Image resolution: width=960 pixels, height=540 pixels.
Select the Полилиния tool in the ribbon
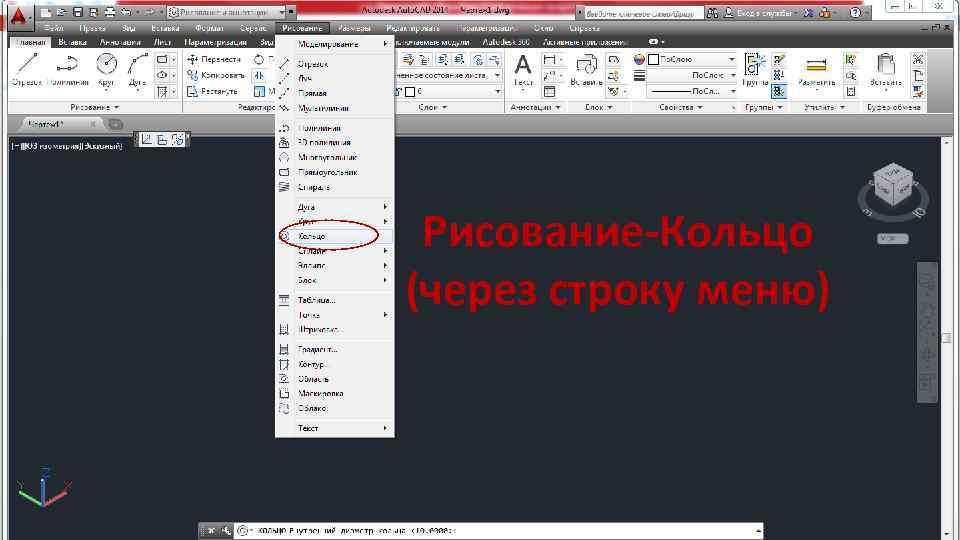click(67, 70)
